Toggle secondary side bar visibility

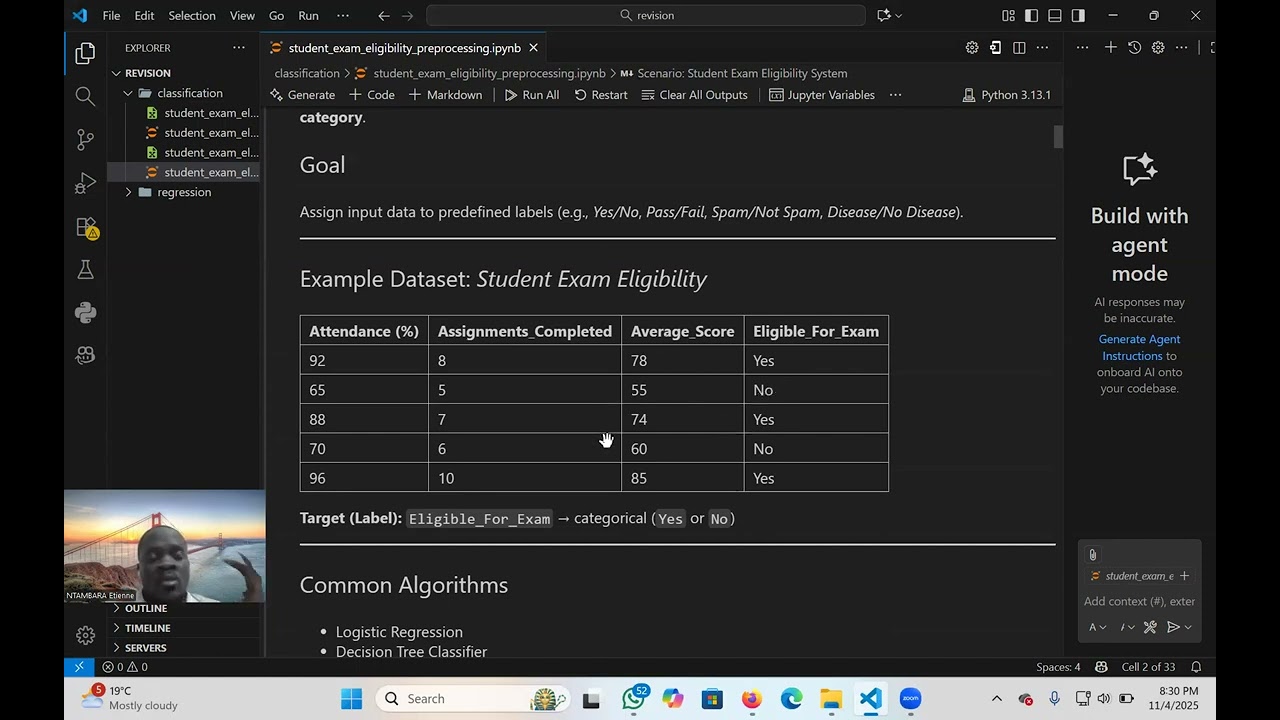1078,15
